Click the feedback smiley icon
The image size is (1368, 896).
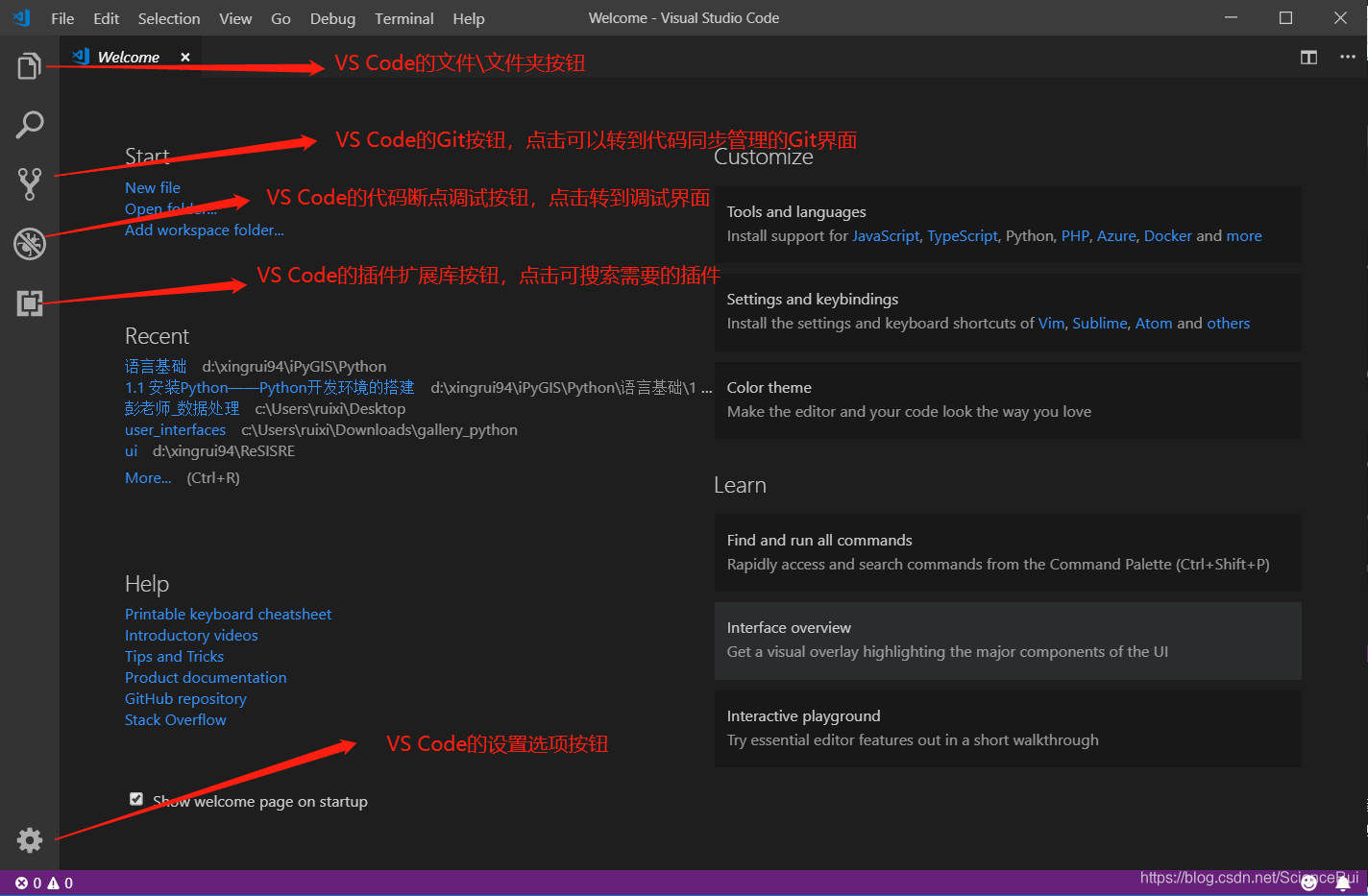[x=1308, y=883]
